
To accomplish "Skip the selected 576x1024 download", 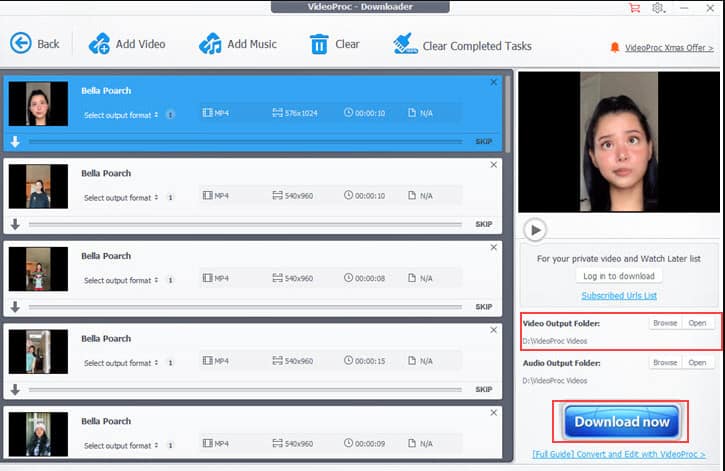I will click(484, 141).
